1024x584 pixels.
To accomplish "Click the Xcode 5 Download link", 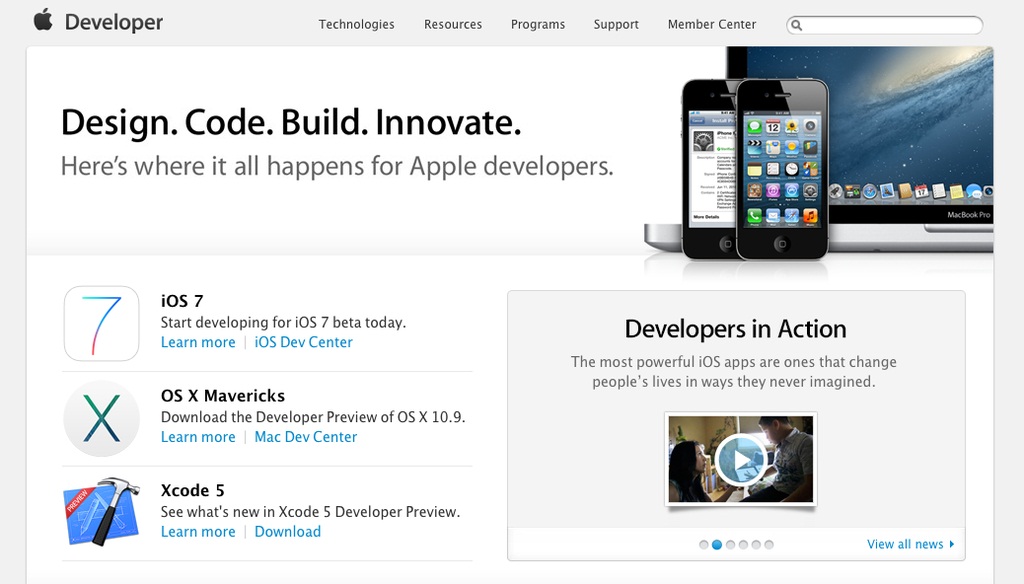I will coord(288,532).
